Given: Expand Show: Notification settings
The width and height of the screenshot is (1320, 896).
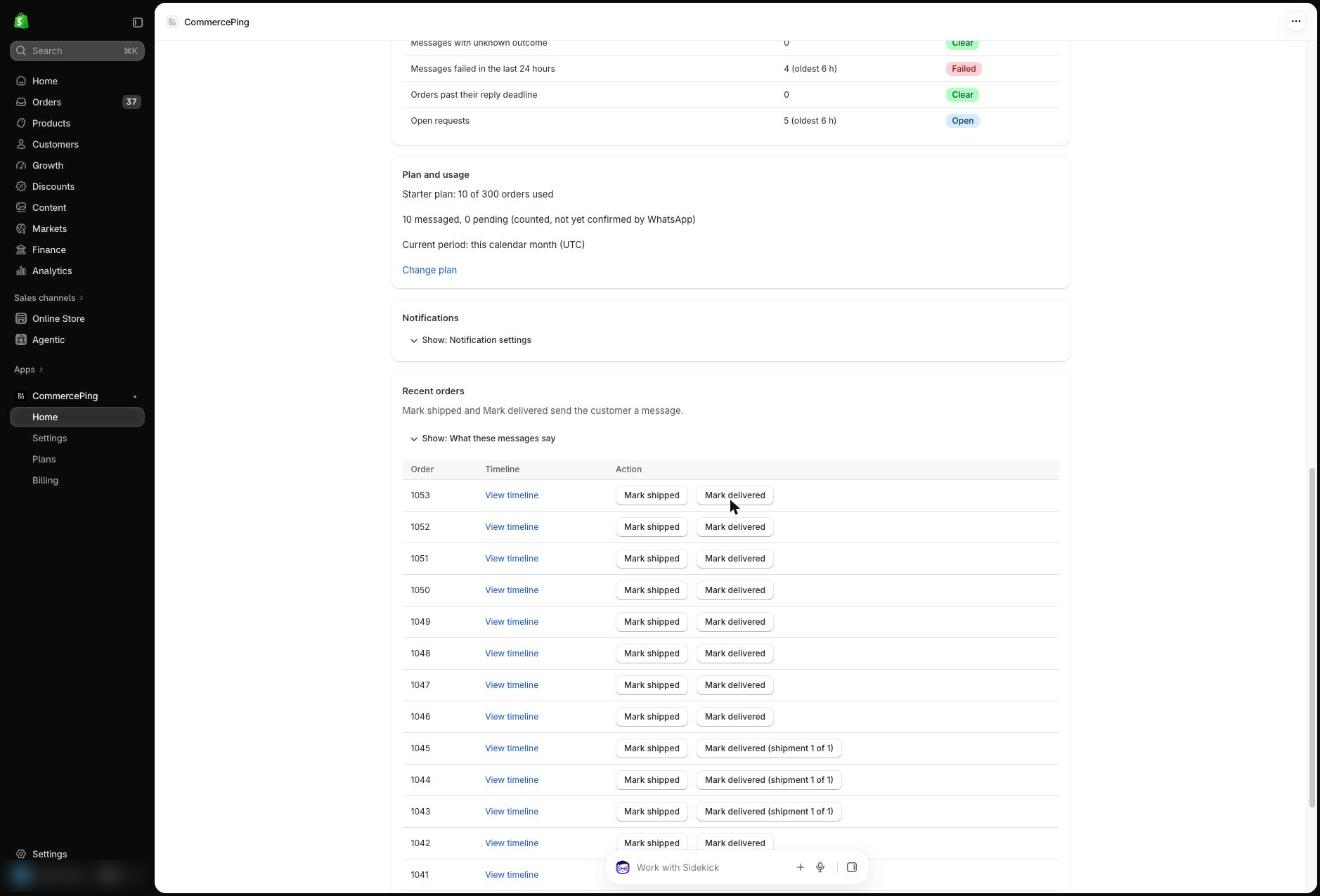Looking at the screenshot, I should pyautogui.click(x=470, y=340).
